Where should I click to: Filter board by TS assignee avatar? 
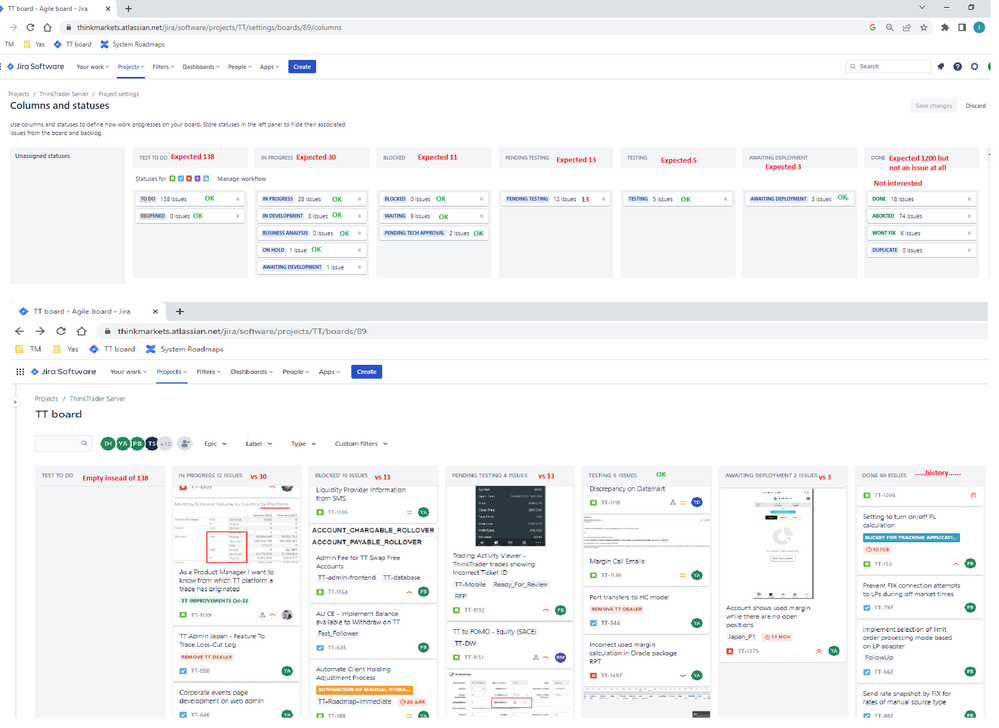(152, 444)
